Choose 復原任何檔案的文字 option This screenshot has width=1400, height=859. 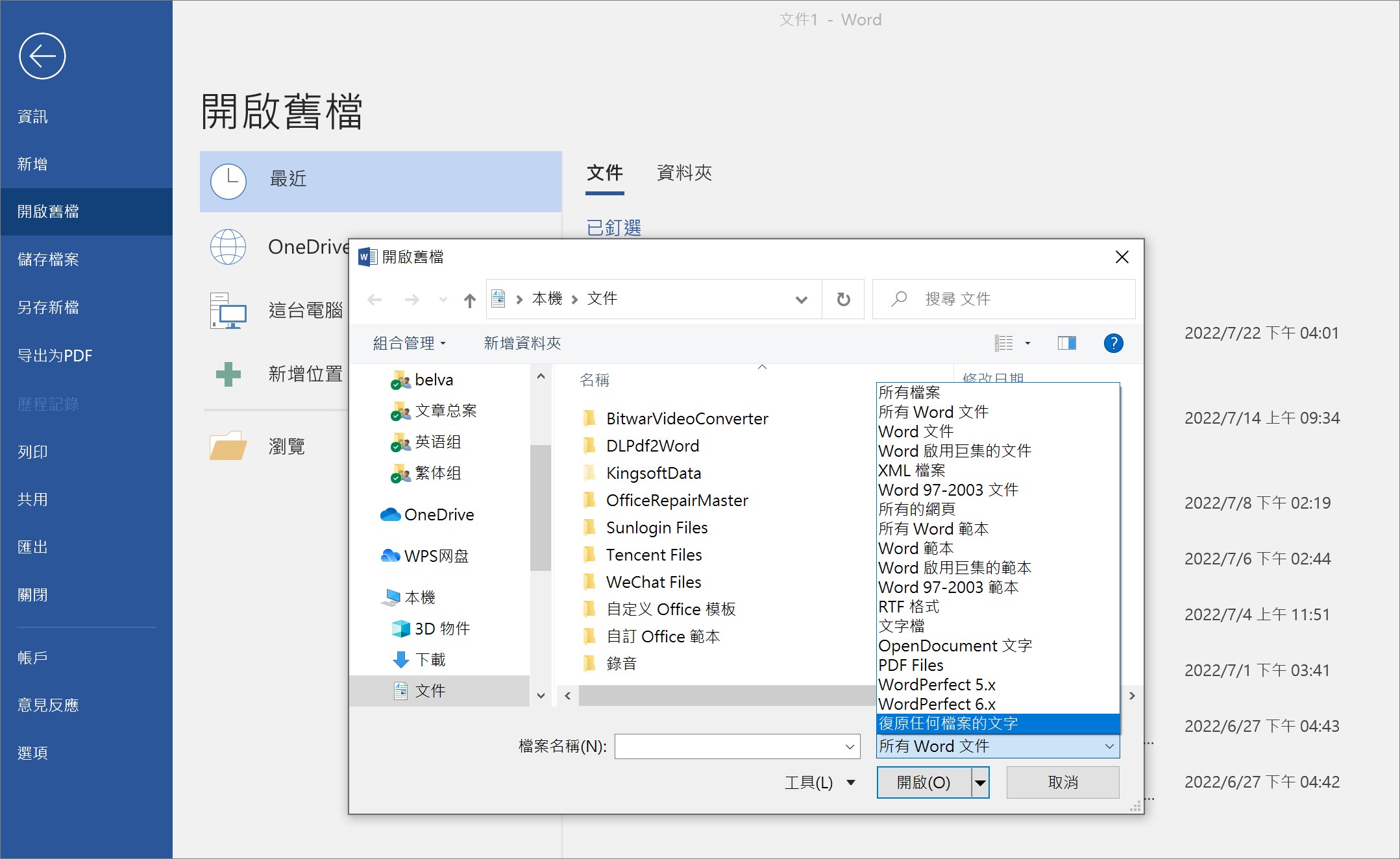click(x=998, y=724)
